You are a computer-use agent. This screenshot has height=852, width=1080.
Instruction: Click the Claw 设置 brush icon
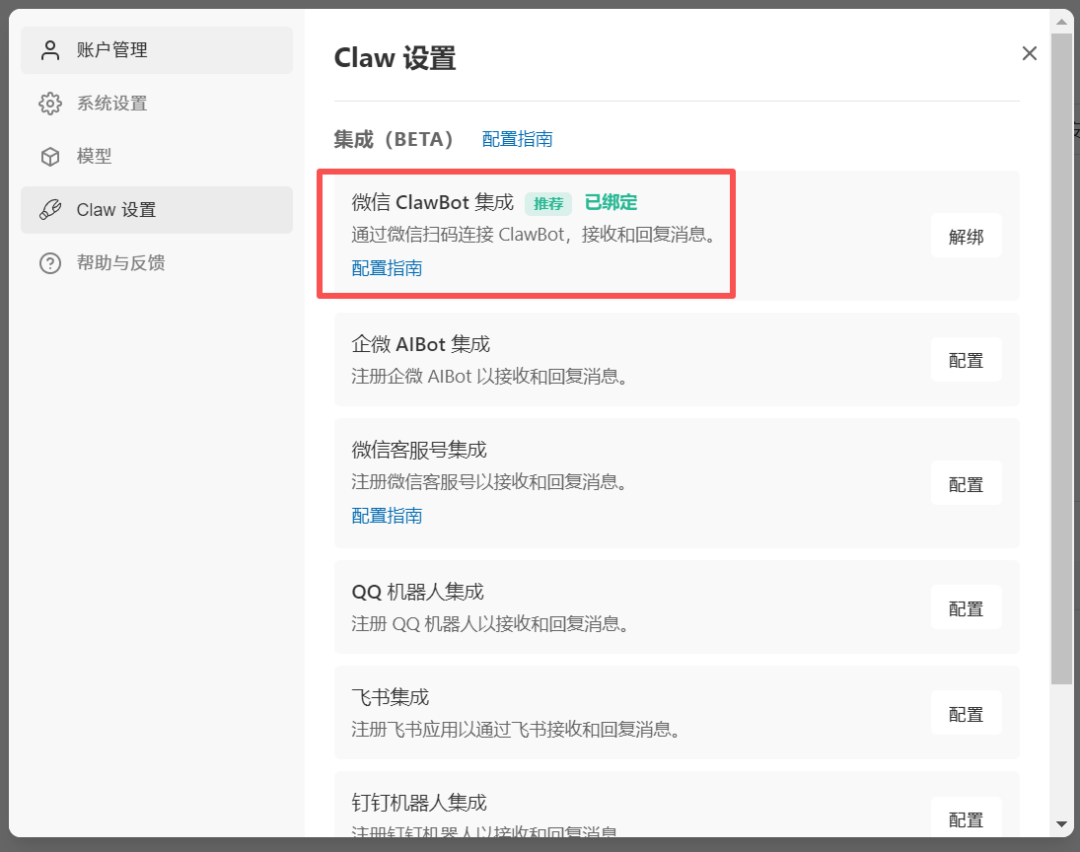coord(50,210)
